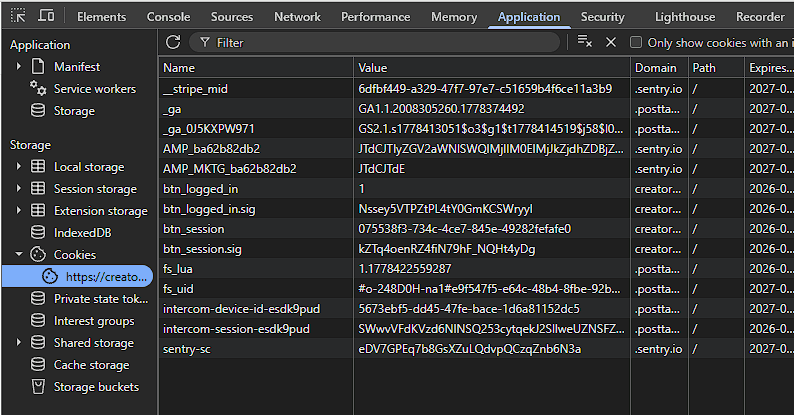Screen dimensions: 794x415
Task: Open the Memory tab
Action: [x=454, y=17]
